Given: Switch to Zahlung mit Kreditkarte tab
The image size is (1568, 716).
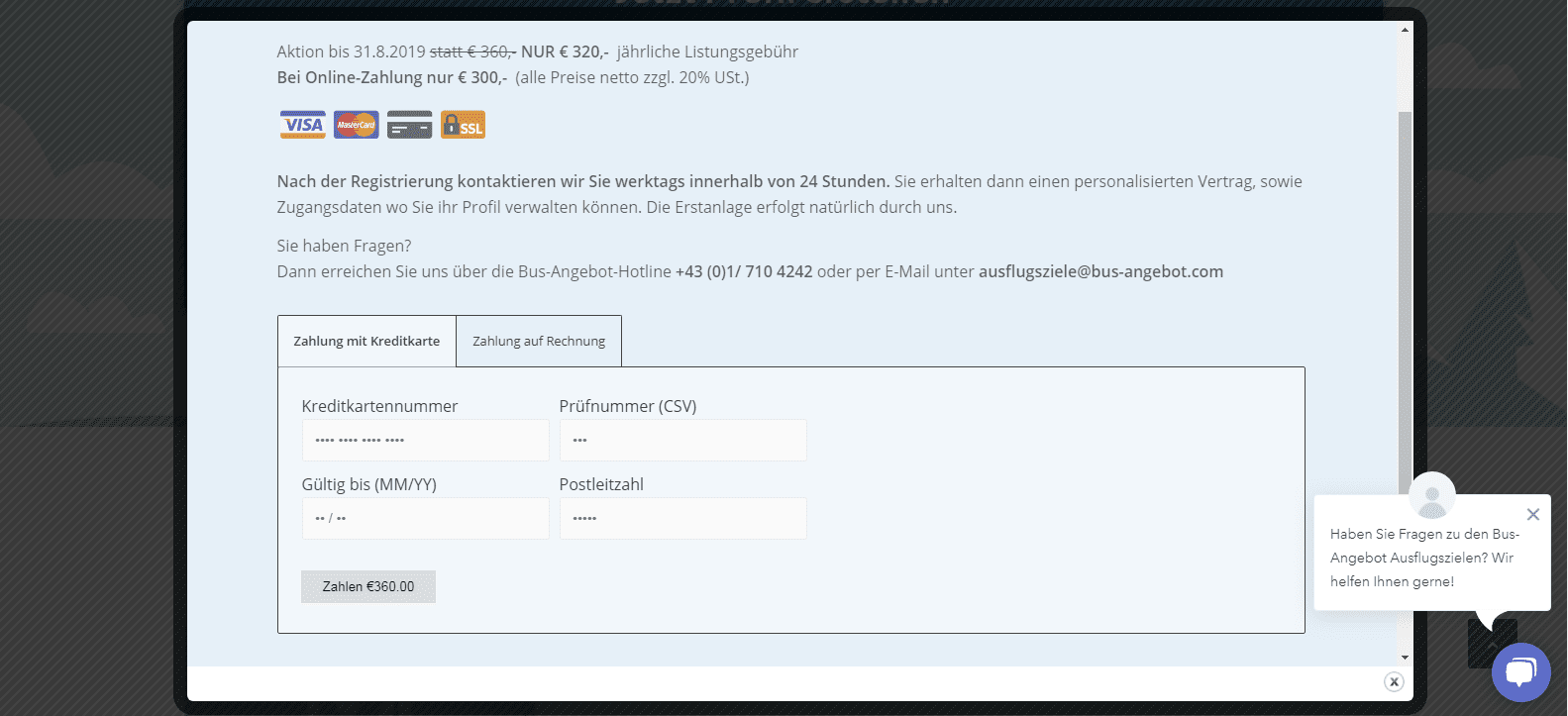Looking at the screenshot, I should [366, 342].
